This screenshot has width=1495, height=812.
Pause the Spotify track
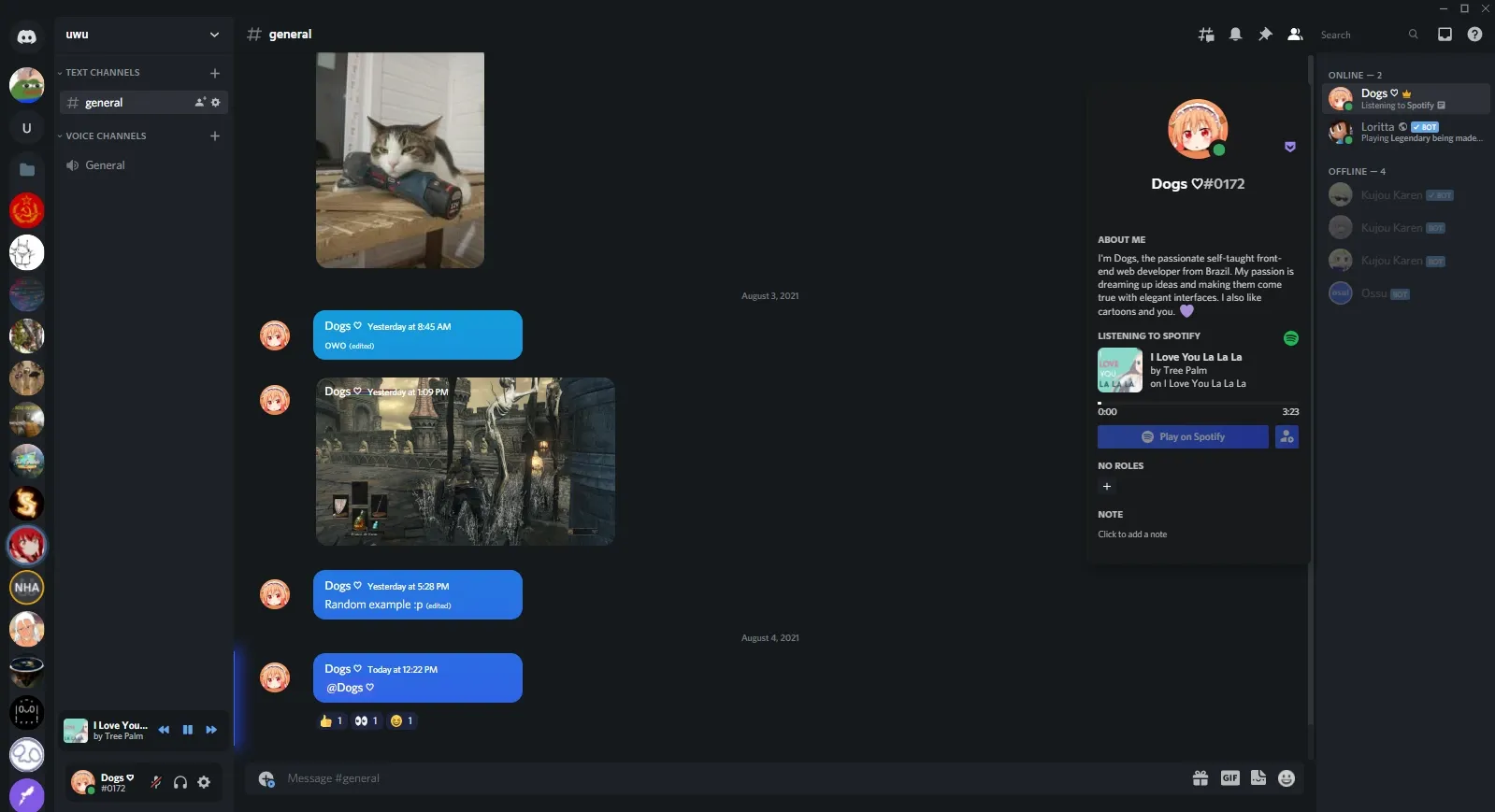[x=188, y=730]
